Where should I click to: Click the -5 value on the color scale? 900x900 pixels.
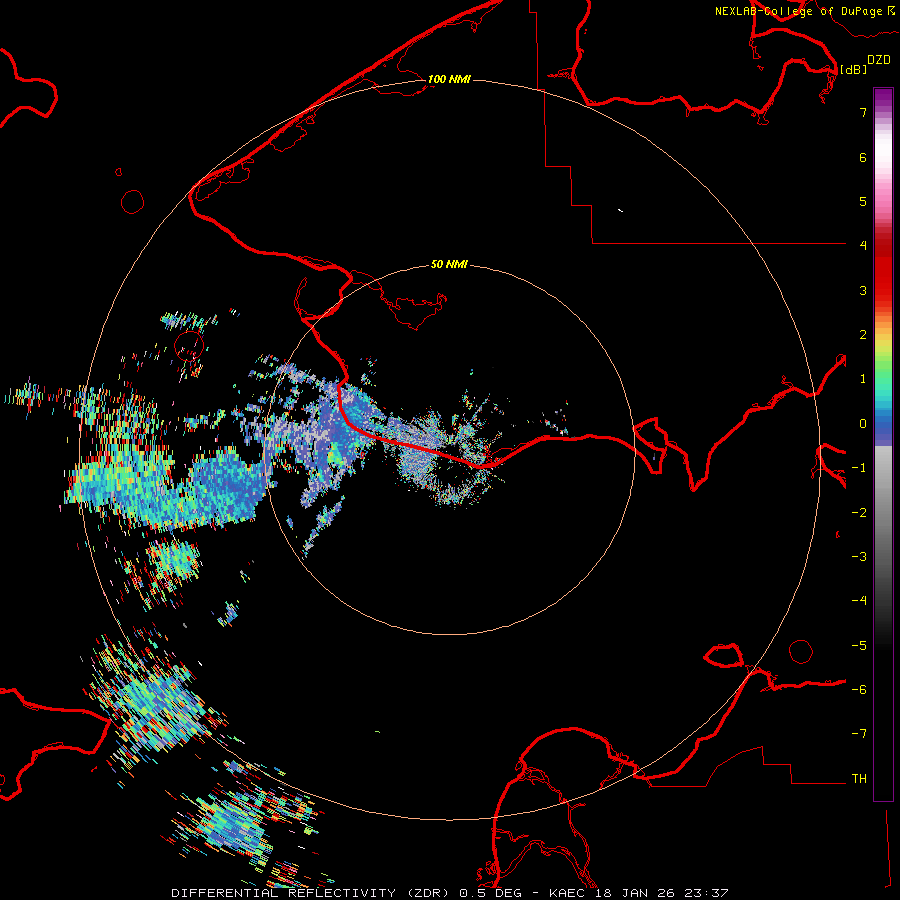(x=859, y=646)
